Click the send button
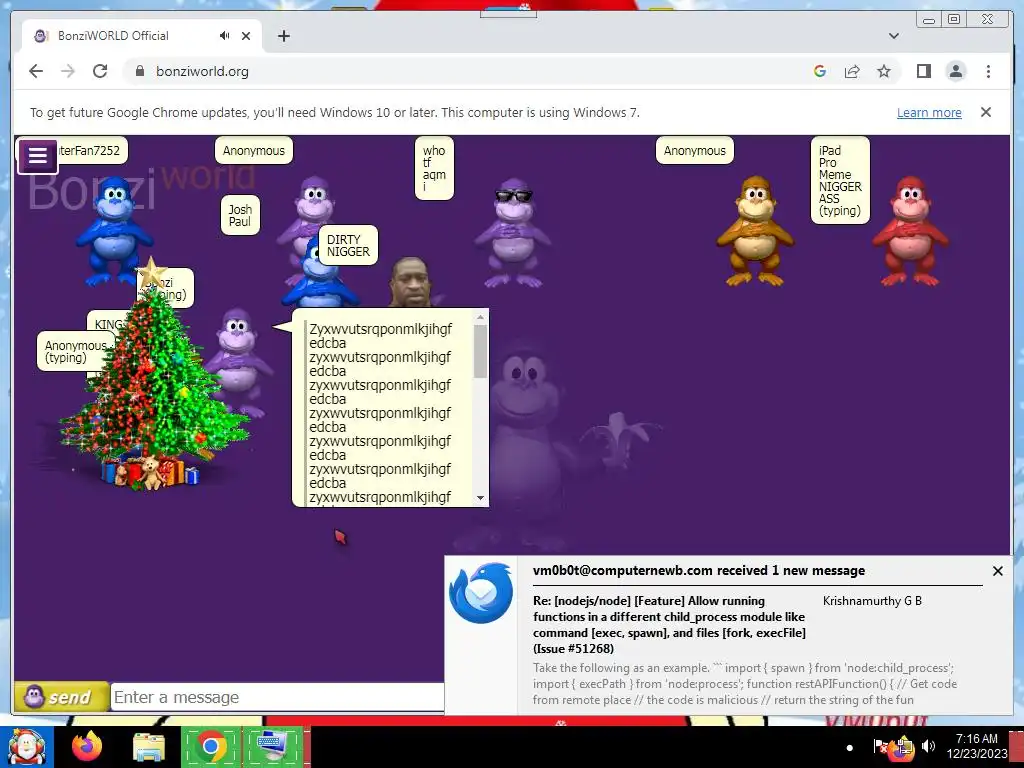 point(61,697)
